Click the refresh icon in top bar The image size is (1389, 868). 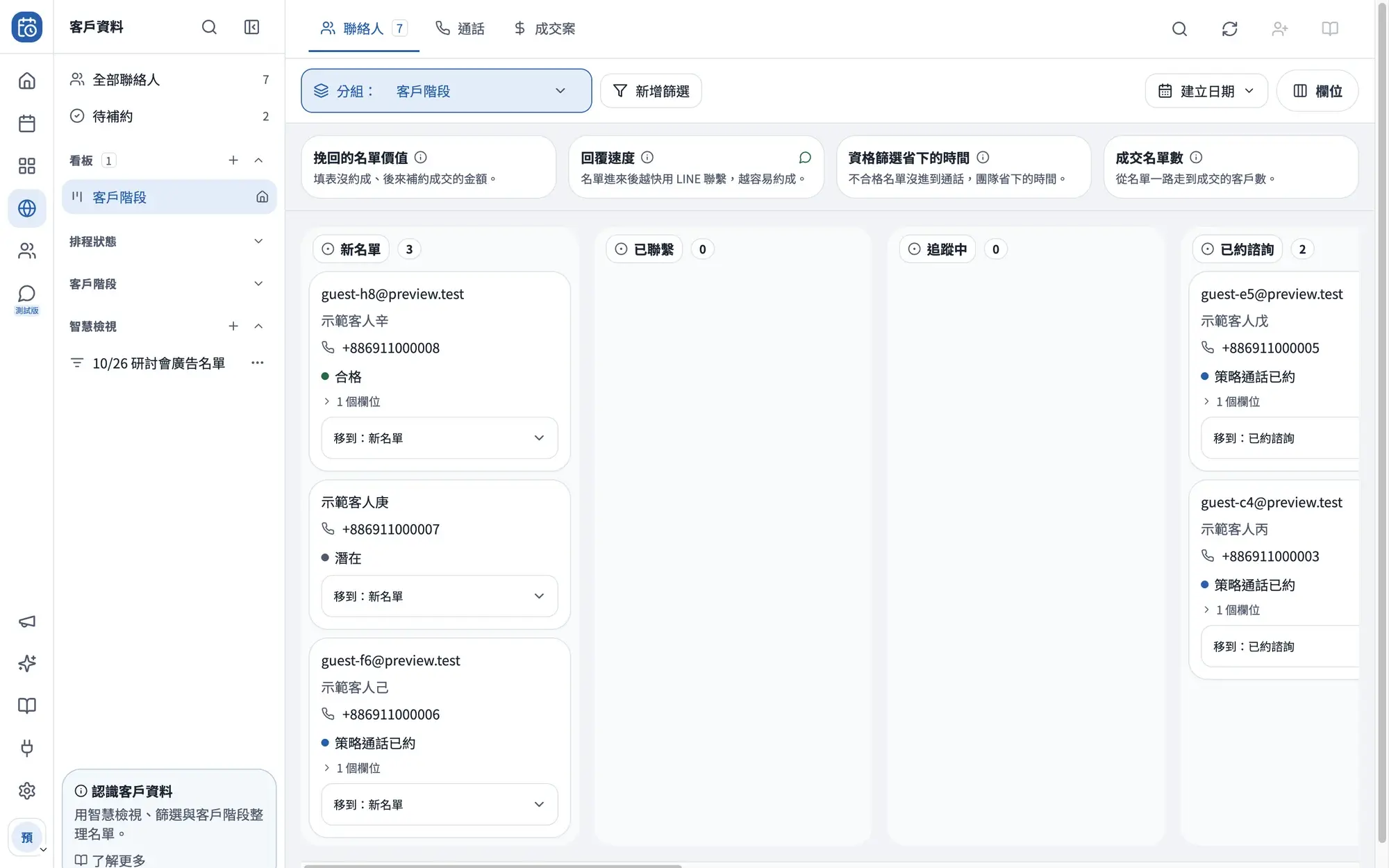1229,28
